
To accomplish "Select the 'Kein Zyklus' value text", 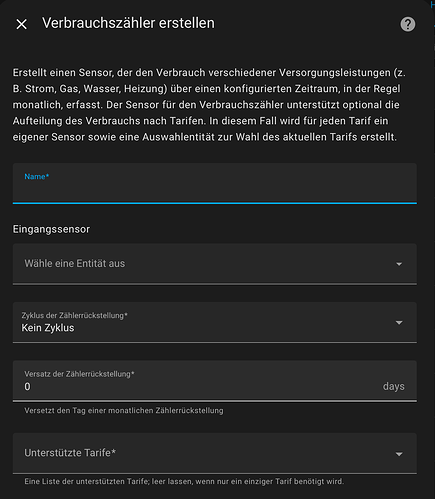I will 48,328.
